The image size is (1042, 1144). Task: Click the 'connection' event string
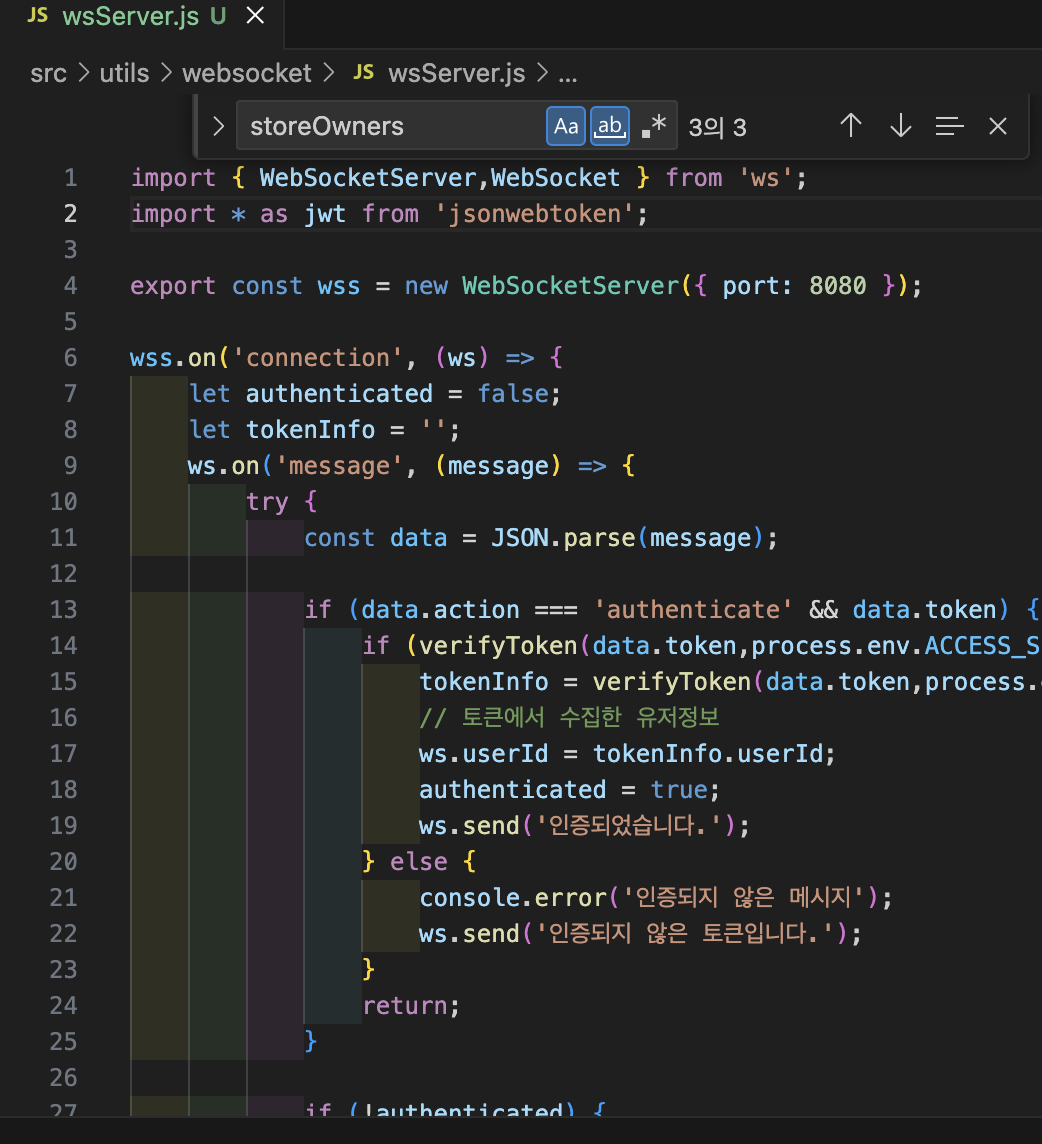(x=317, y=358)
